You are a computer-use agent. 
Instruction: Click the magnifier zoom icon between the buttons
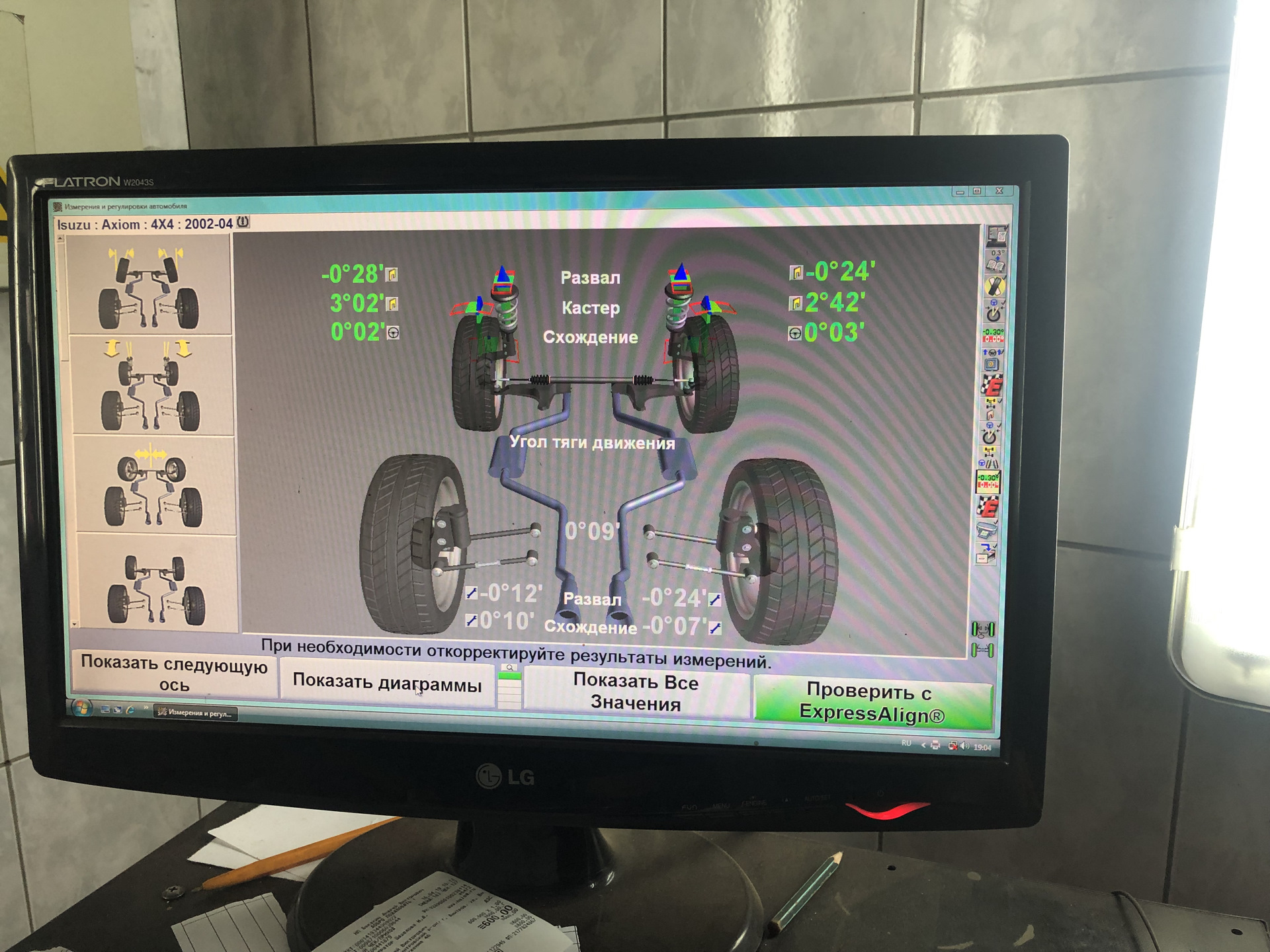pos(509,668)
